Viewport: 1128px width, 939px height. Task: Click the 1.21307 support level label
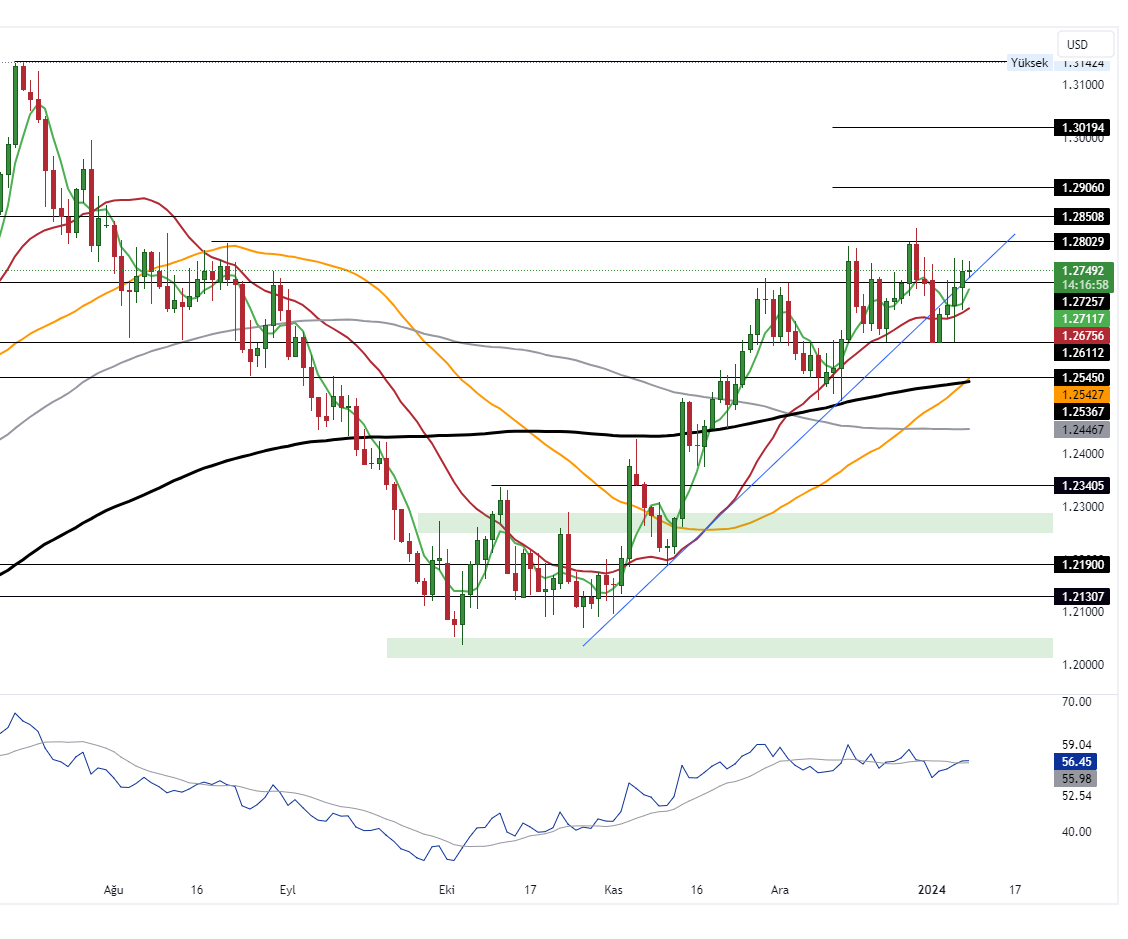(1084, 597)
